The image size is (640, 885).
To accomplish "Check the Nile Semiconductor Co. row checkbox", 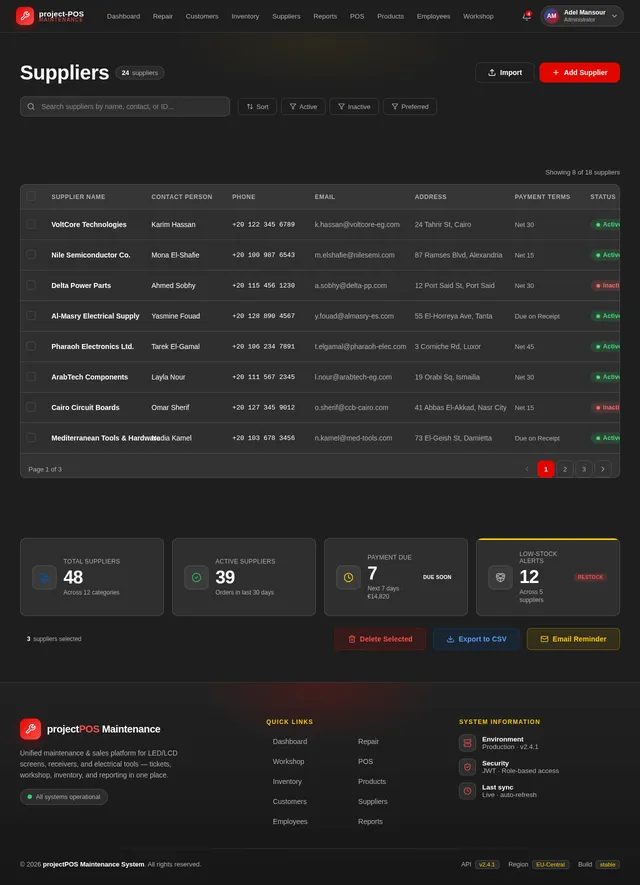I will [x=31, y=255].
